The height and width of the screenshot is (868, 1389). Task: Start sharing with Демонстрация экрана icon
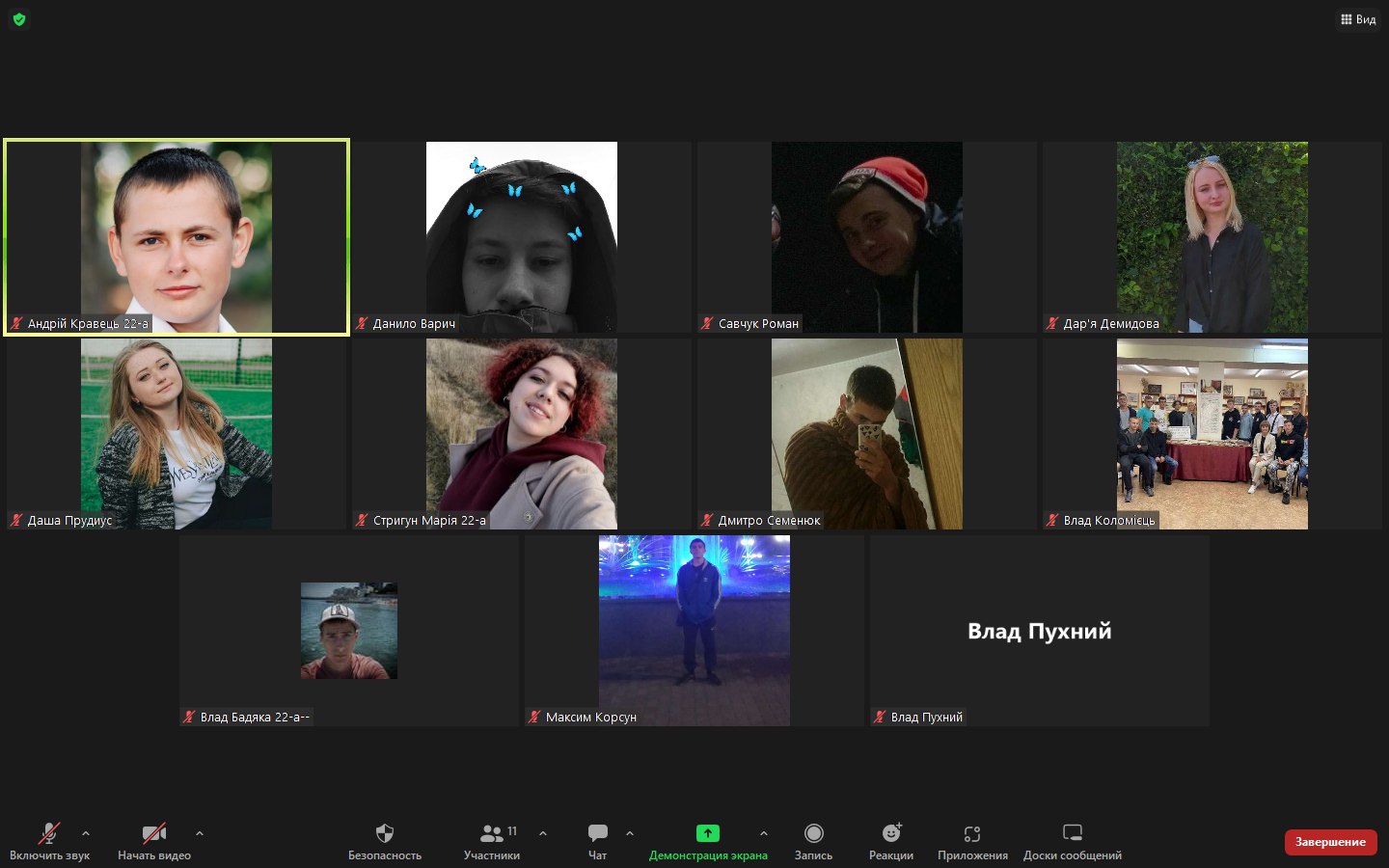click(x=708, y=833)
